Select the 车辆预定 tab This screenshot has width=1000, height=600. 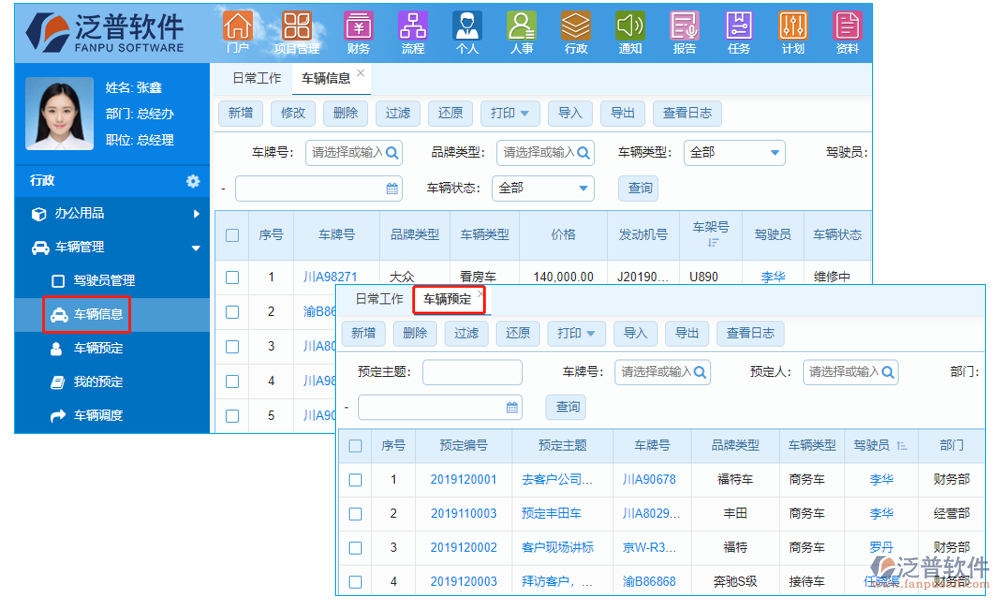(x=447, y=299)
